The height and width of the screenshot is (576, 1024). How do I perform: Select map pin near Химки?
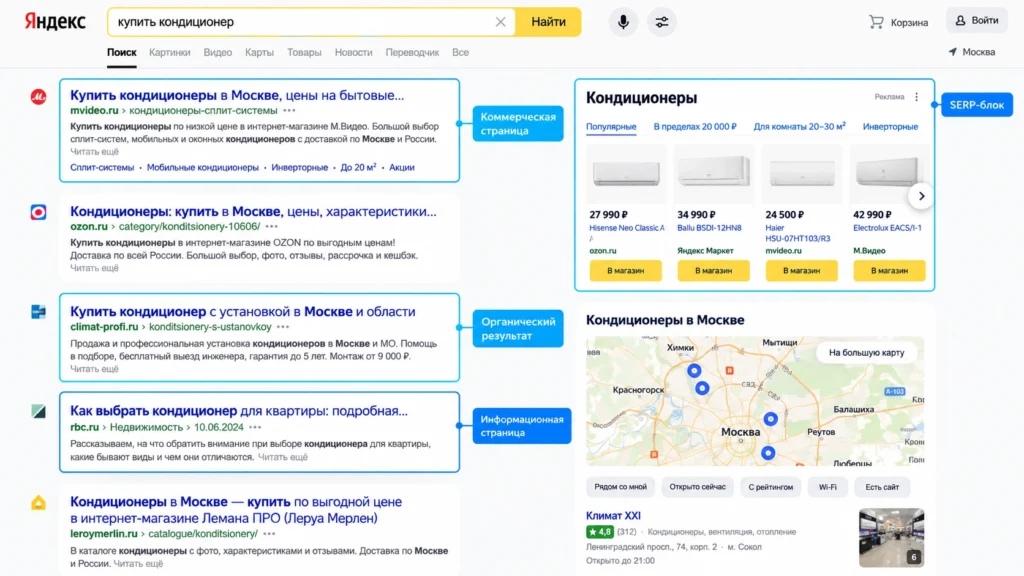click(694, 370)
